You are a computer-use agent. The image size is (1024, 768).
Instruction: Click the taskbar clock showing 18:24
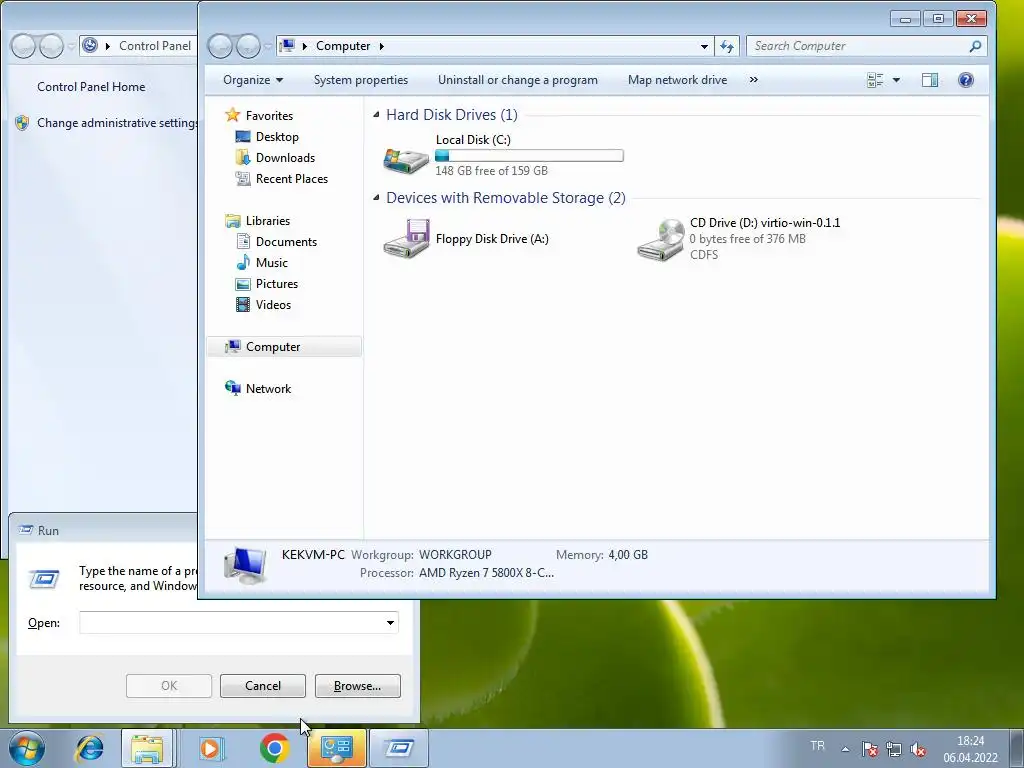[970, 749]
